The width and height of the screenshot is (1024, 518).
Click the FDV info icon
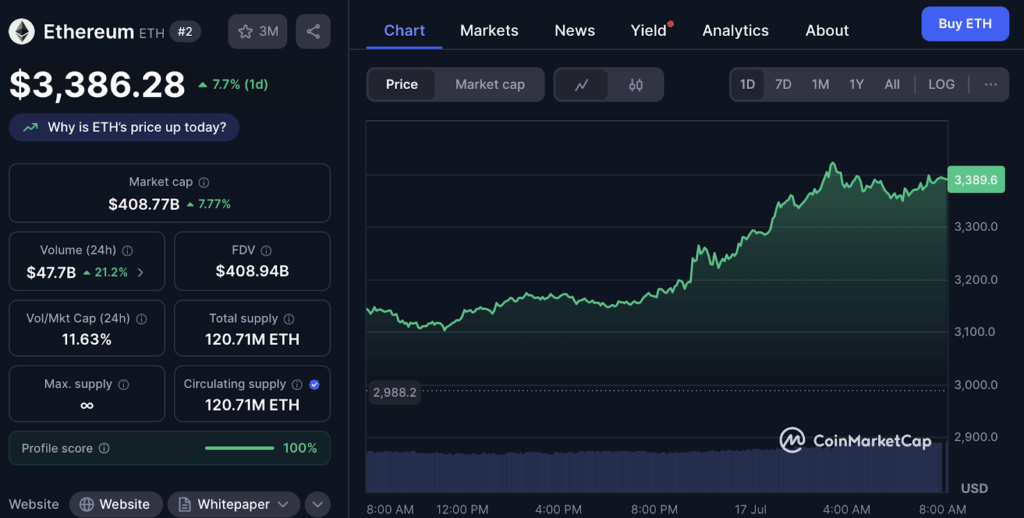coord(266,251)
